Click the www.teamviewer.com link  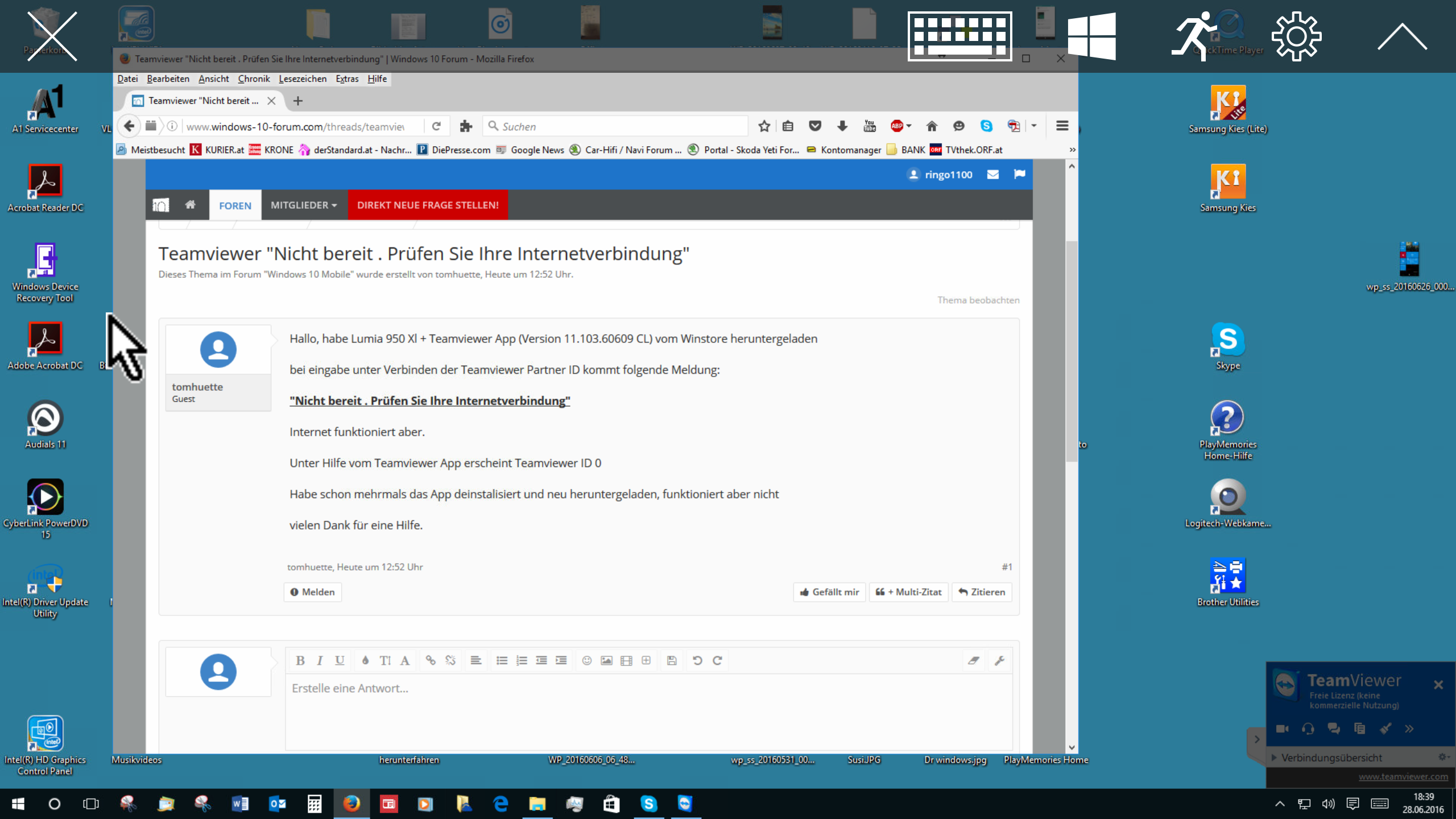click(x=1403, y=776)
